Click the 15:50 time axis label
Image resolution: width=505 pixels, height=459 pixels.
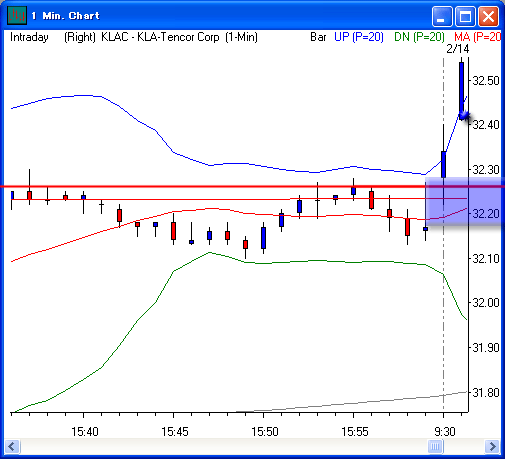coord(264,432)
